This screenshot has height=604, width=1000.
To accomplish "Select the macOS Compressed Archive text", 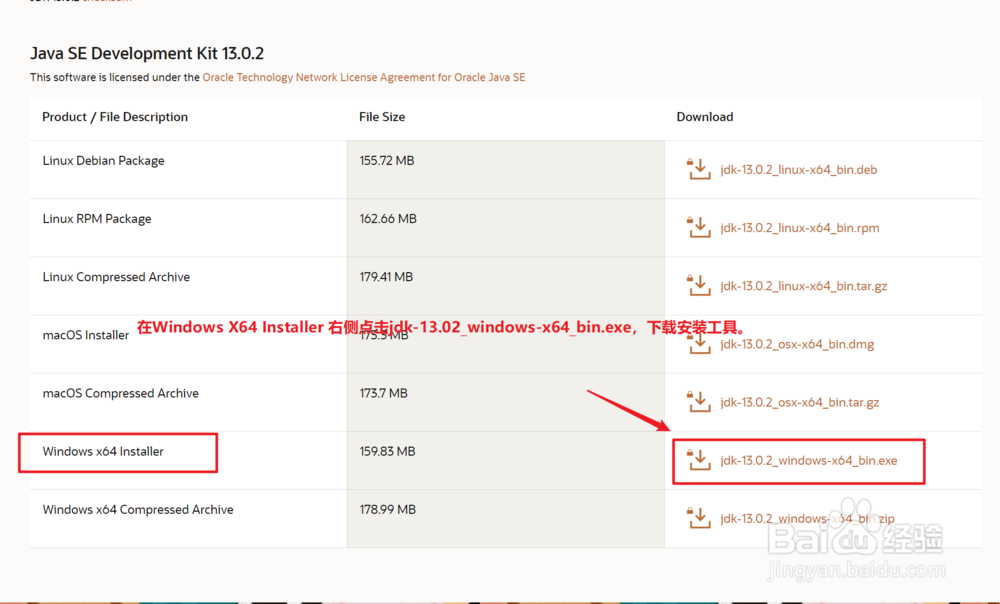I will click(x=121, y=393).
